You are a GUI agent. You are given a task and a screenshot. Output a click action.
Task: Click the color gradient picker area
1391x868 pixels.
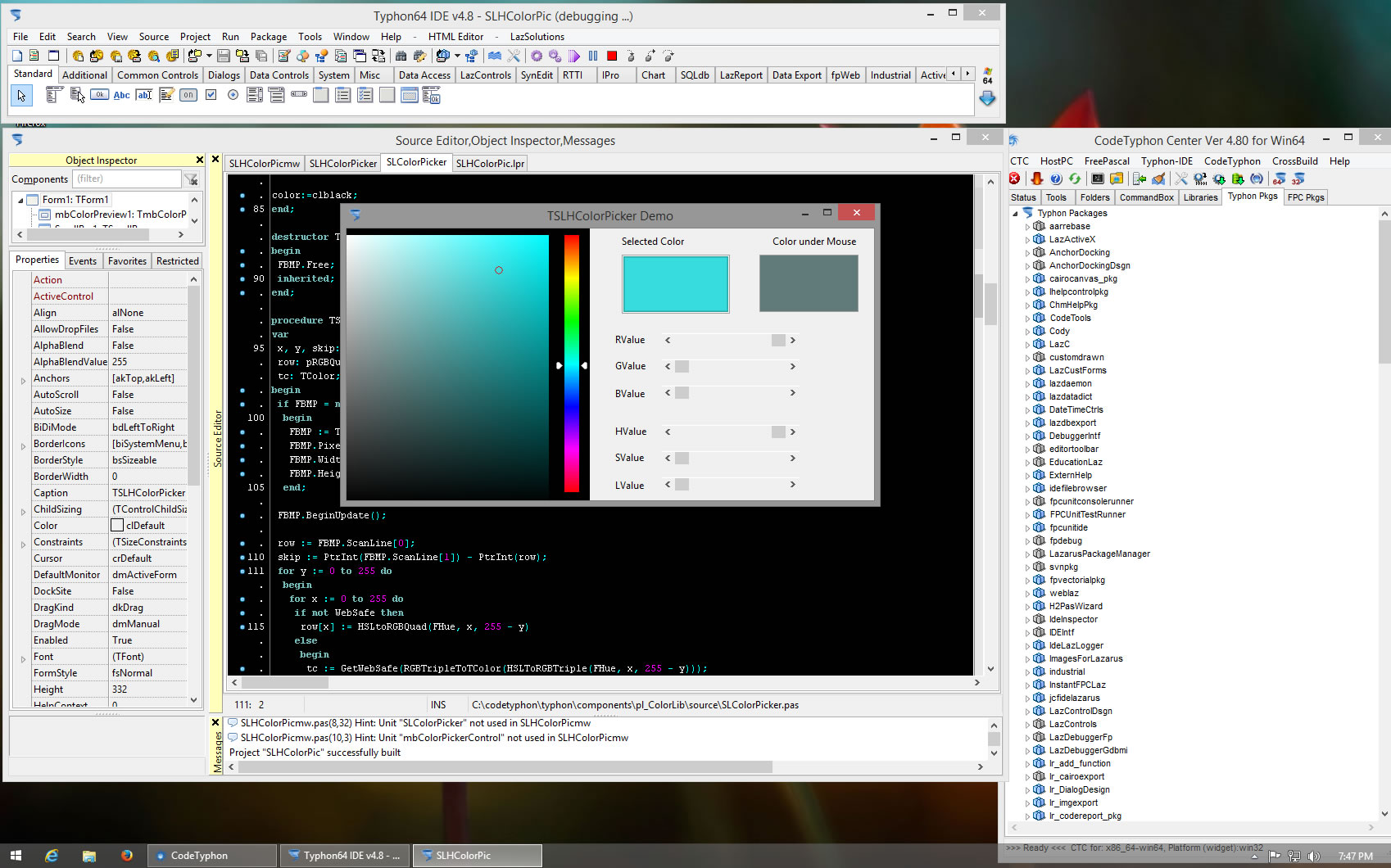pyautogui.click(x=447, y=366)
